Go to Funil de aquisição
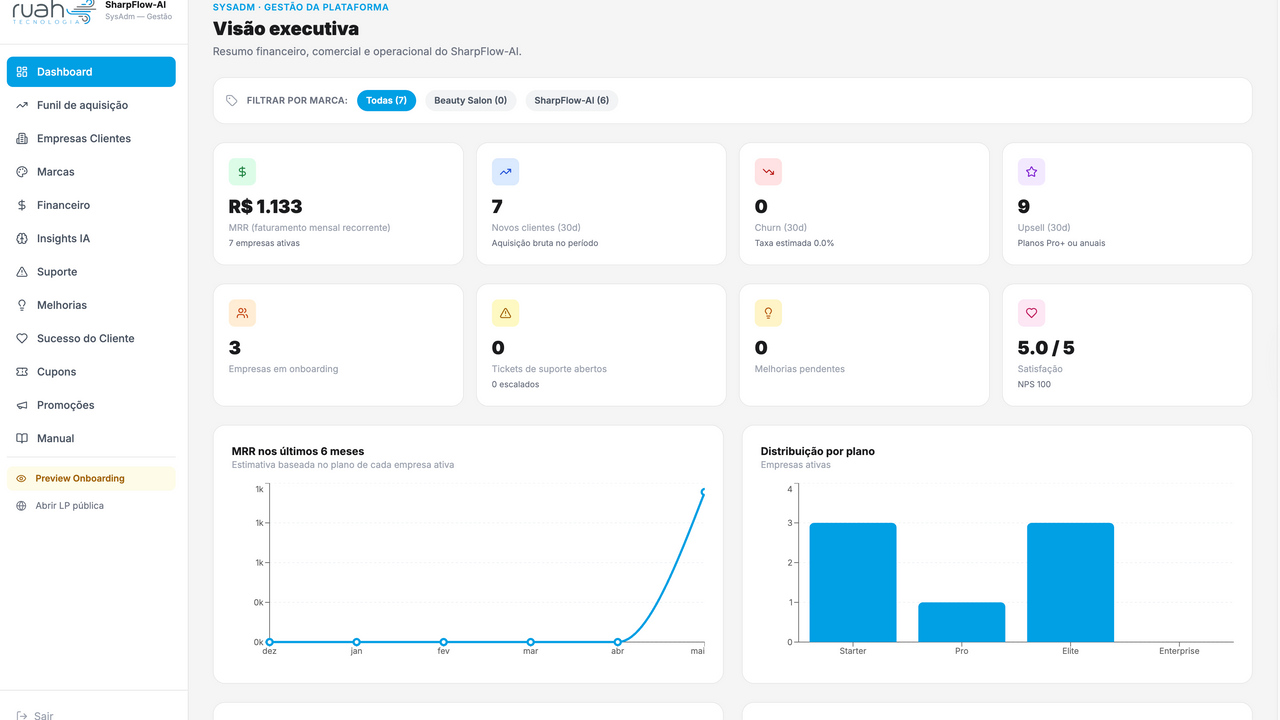Viewport: 1280px width, 720px height. tap(91, 105)
